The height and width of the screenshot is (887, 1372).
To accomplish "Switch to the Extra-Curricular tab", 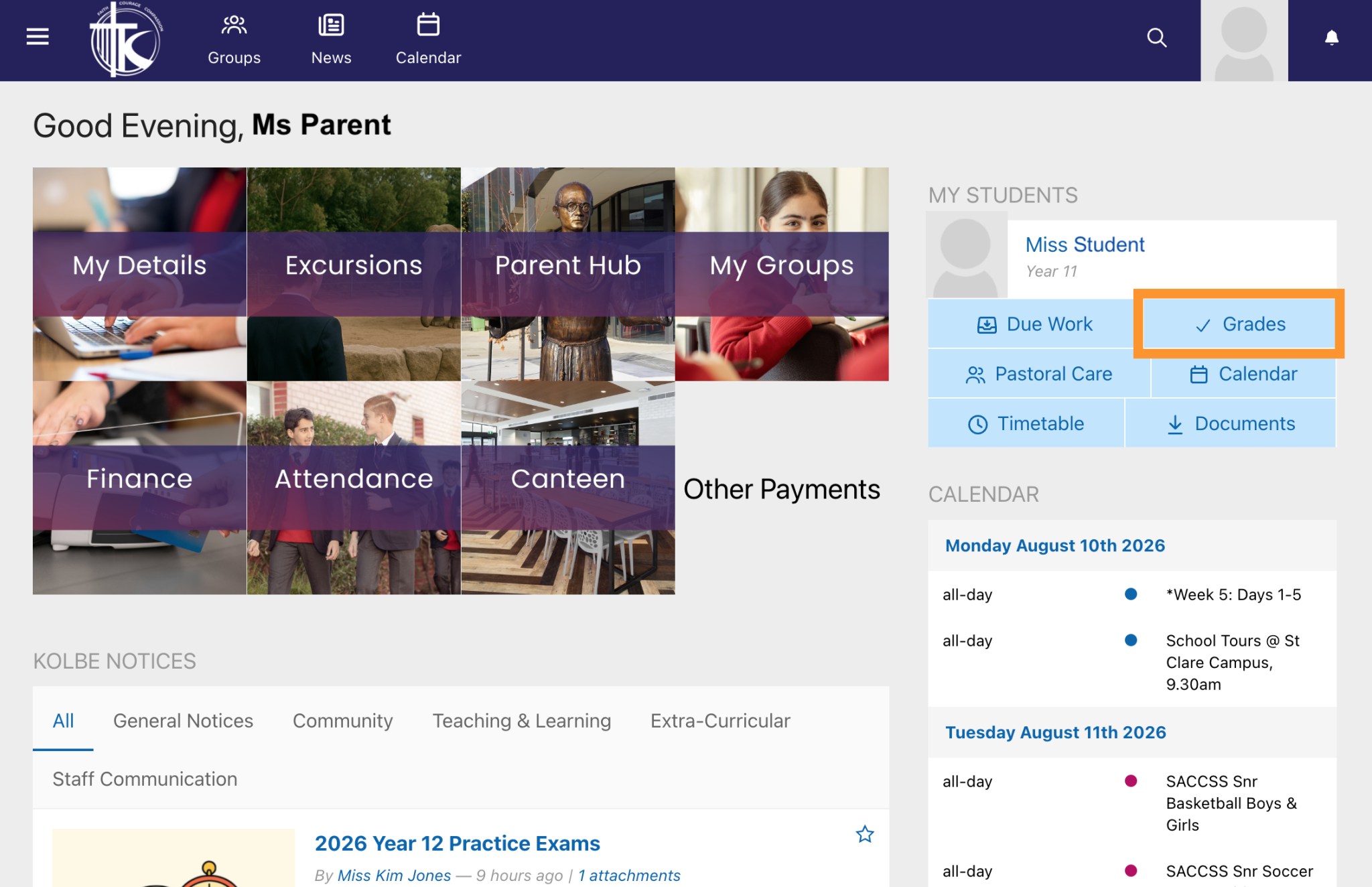I will pos(720,721).
